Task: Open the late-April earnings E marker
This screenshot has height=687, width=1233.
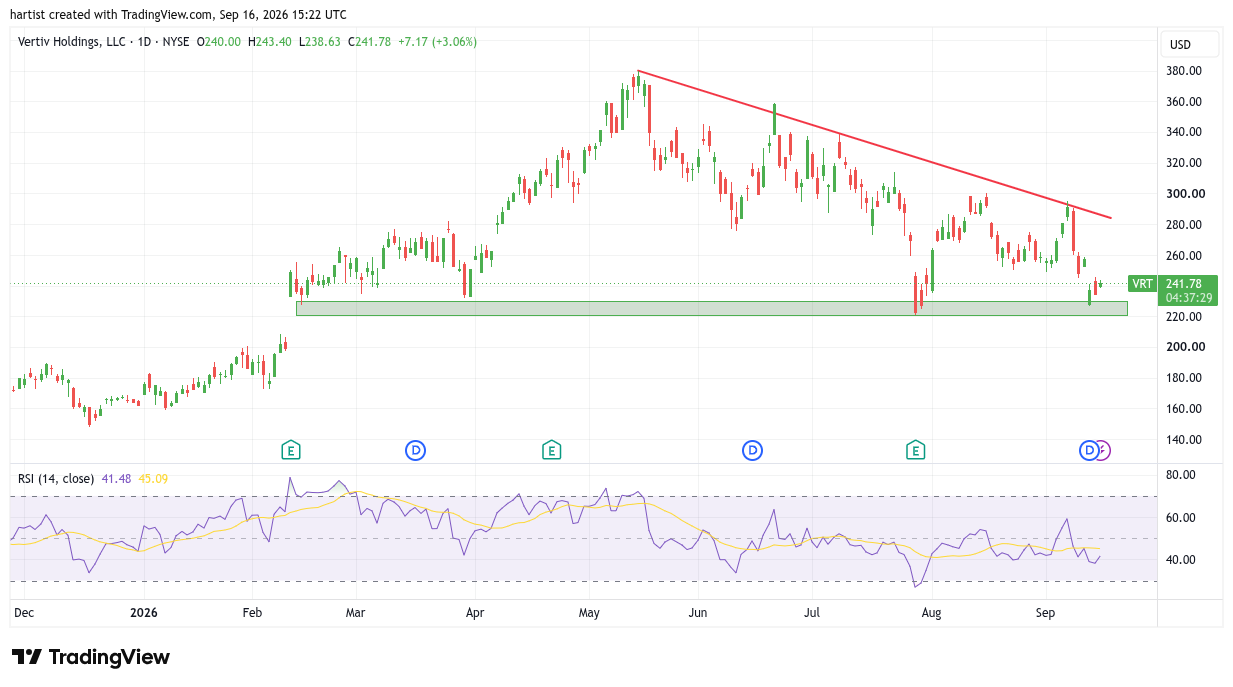Action: [x=551, y=451]
